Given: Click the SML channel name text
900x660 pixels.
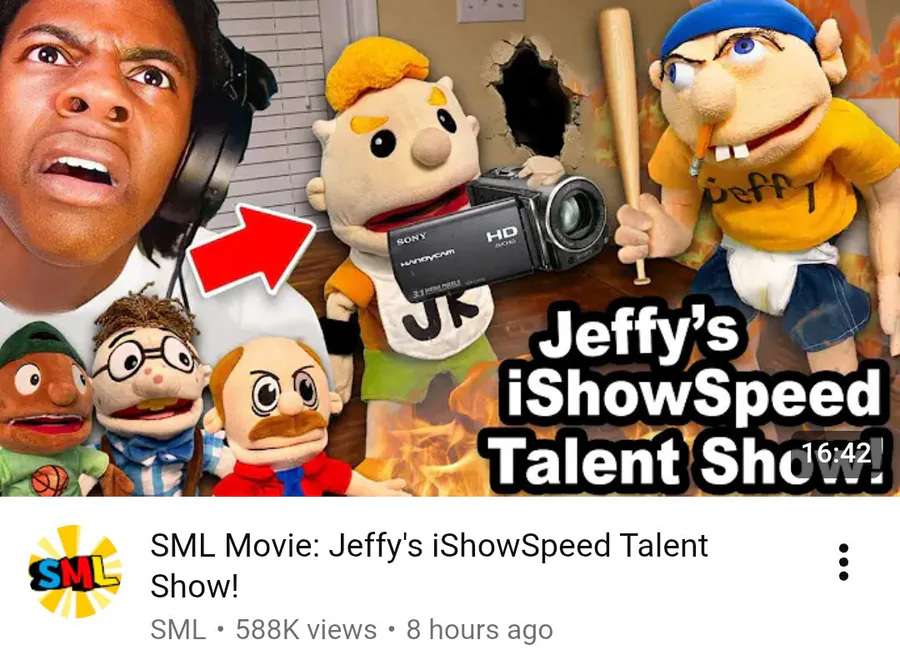Looking at the screenshot, I should point(178,630).
